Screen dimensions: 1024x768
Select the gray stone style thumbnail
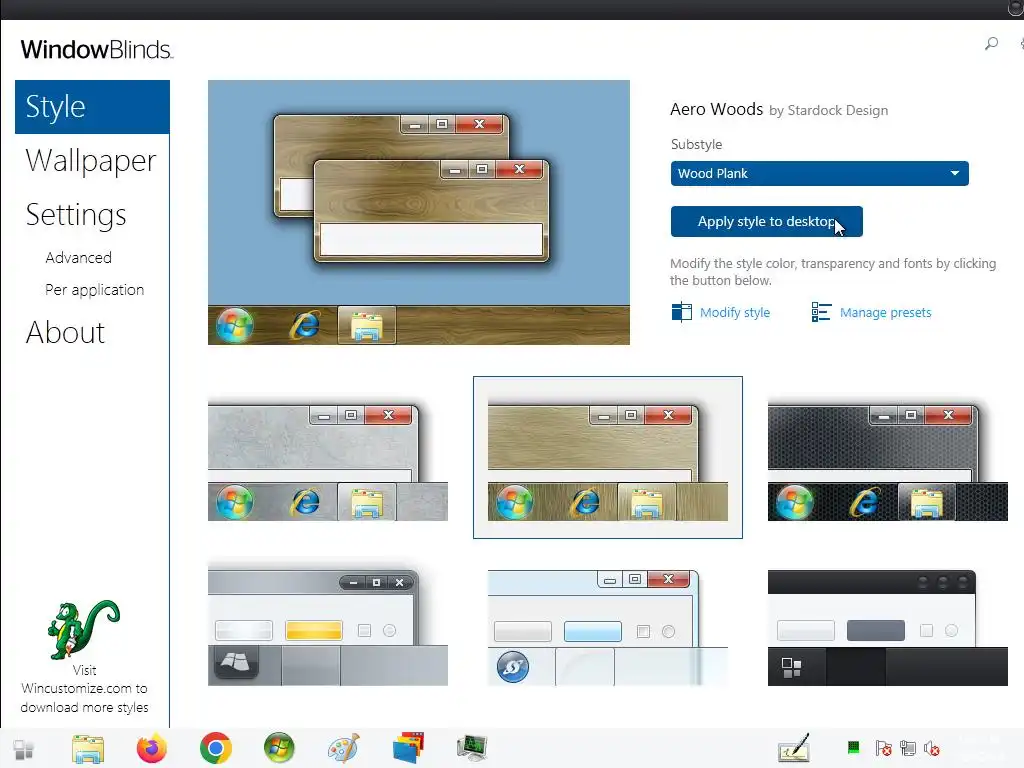tap(328, 460)
